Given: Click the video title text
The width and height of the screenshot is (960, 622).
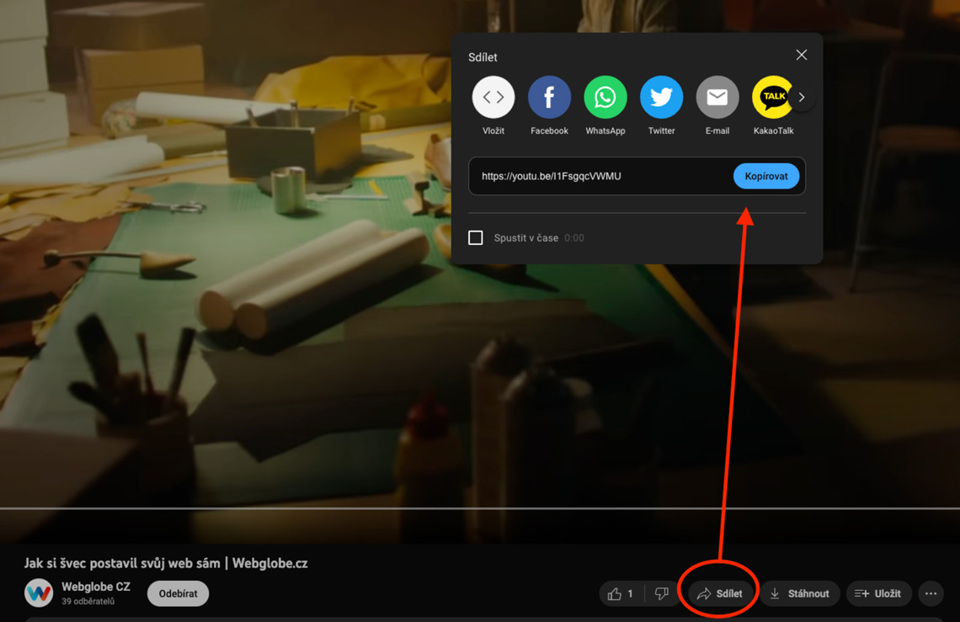Looking at the screenshot, I should click(166, 563).
